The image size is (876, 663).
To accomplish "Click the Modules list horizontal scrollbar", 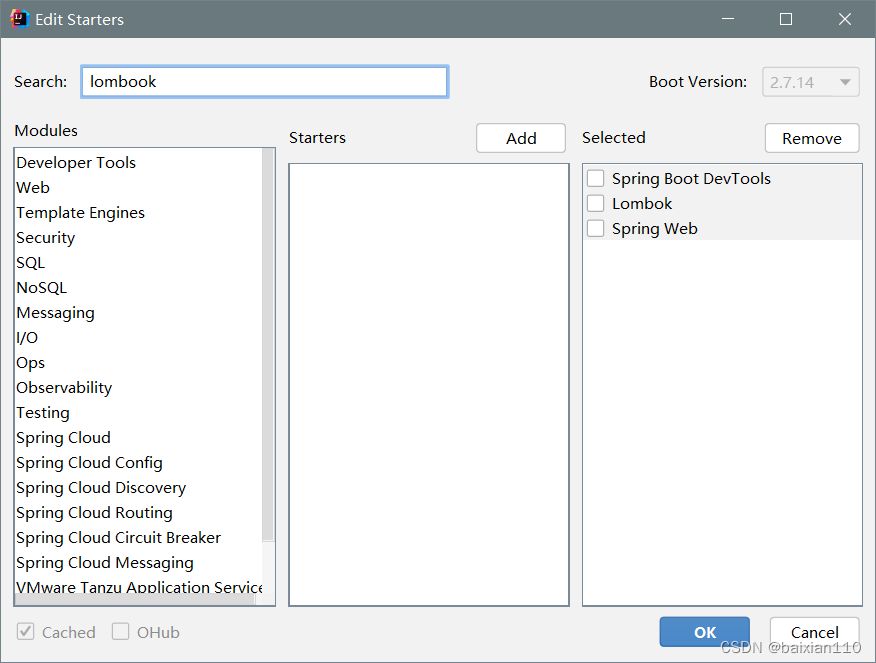I will tap(135, 599).
